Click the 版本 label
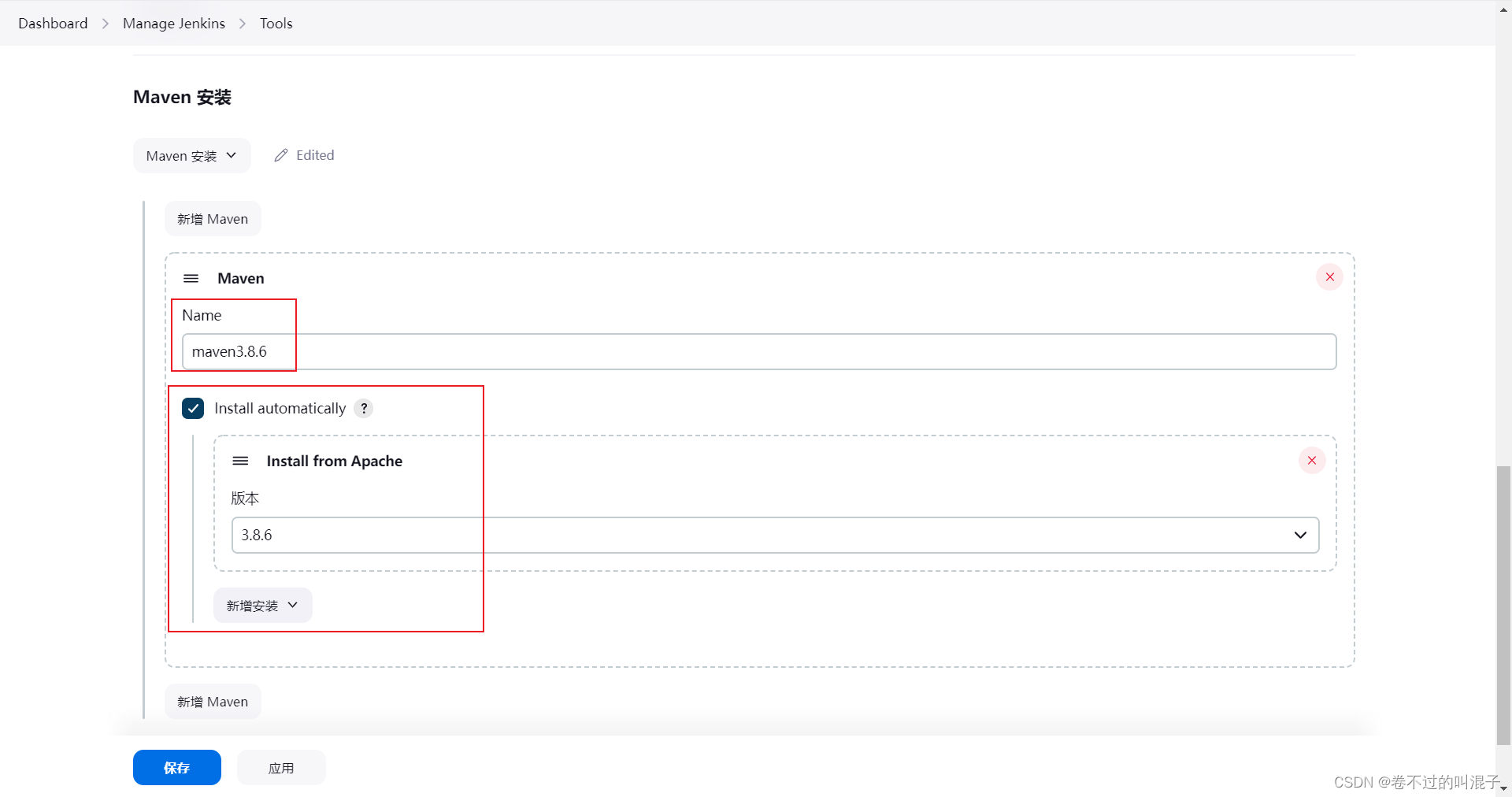Image resolution: width=1512 pixels, height=797 pixels. point(245,499)
